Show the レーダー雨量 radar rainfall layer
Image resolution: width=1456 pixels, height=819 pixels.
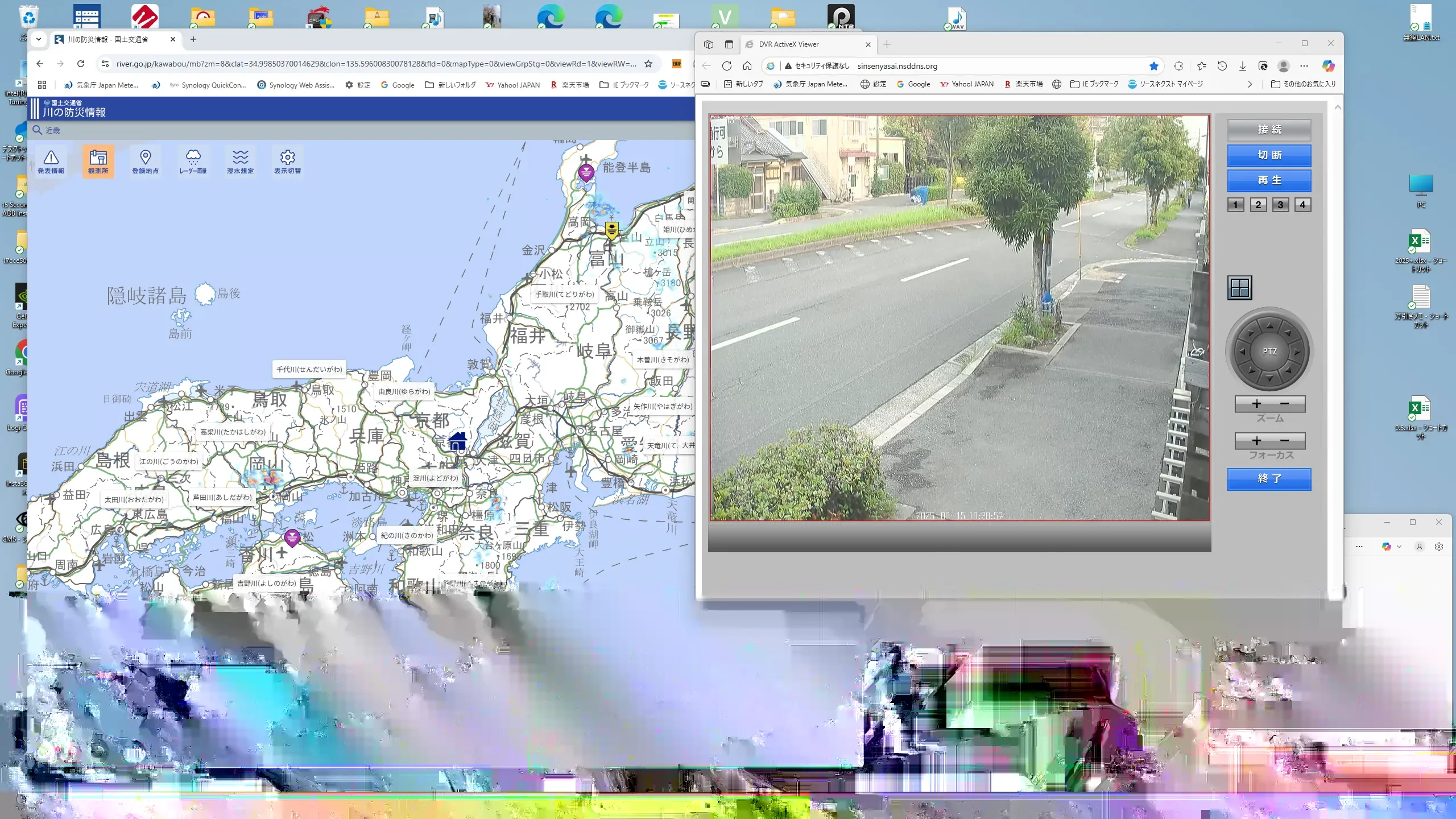(x=193, y=161)
